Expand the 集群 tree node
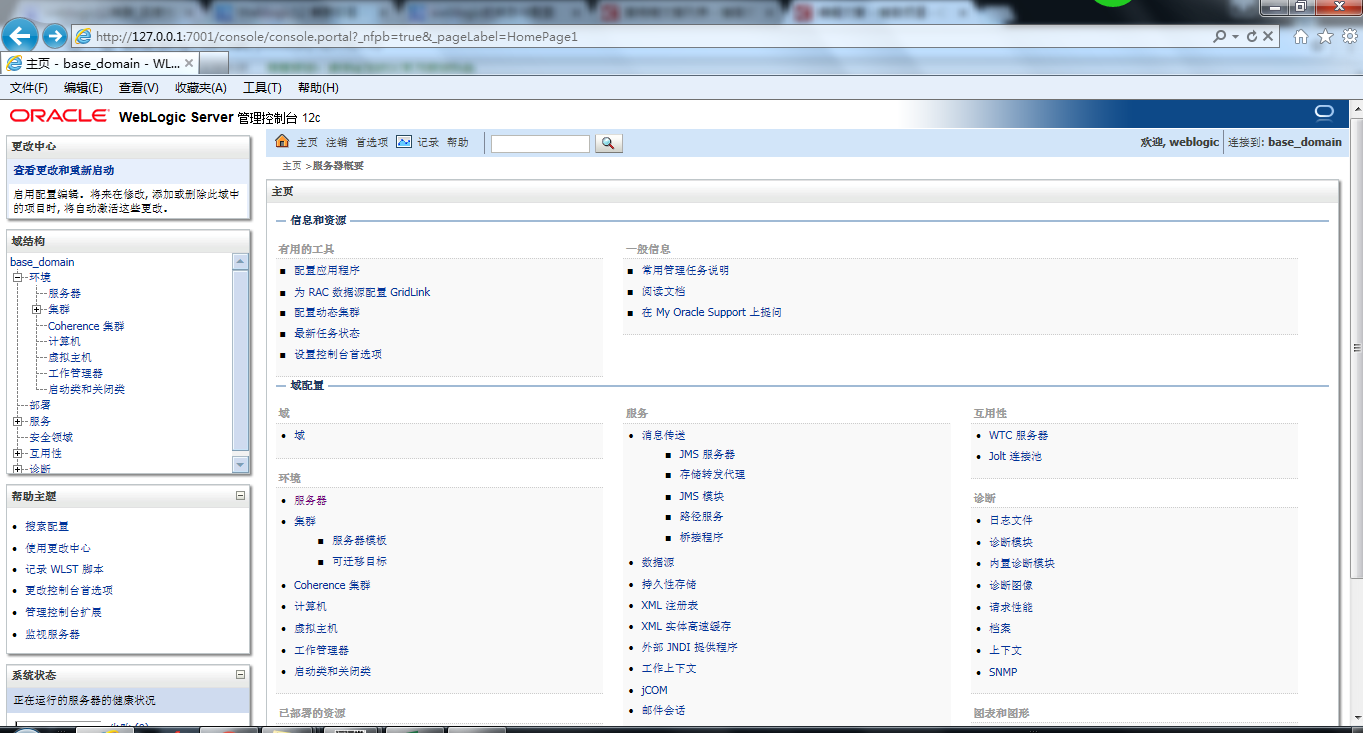Image resolution: width=1363 pixels, height=733 pixels. click(37, 309)
